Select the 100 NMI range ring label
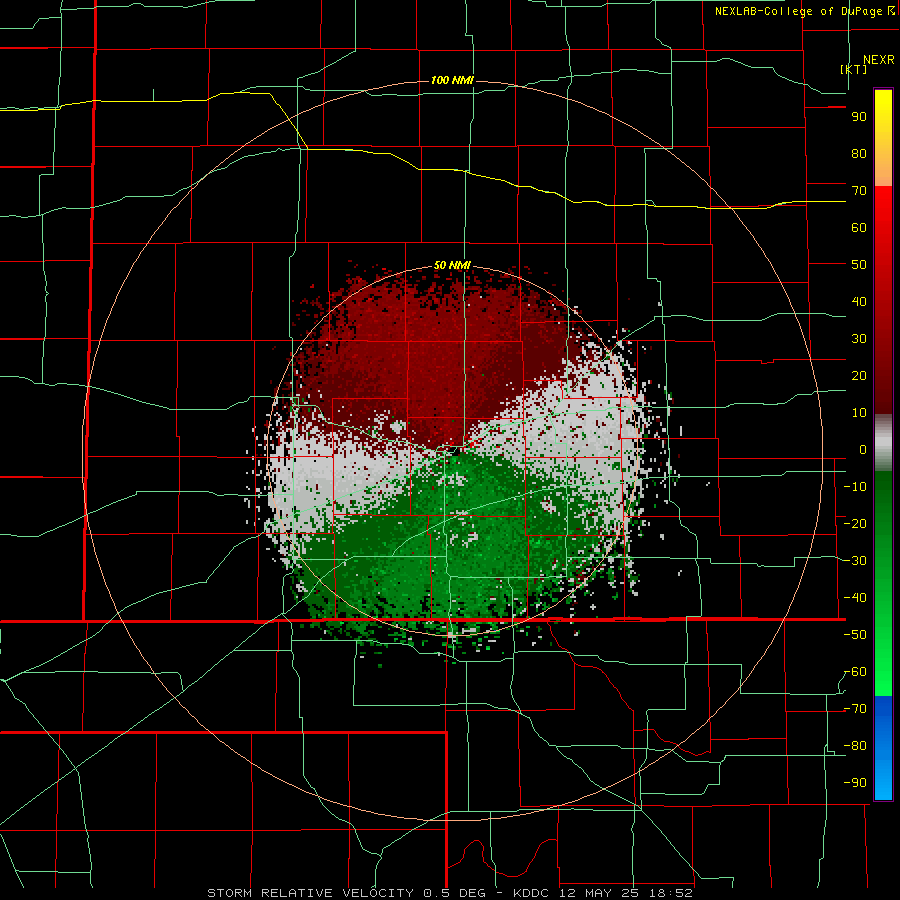 (452, 80)
